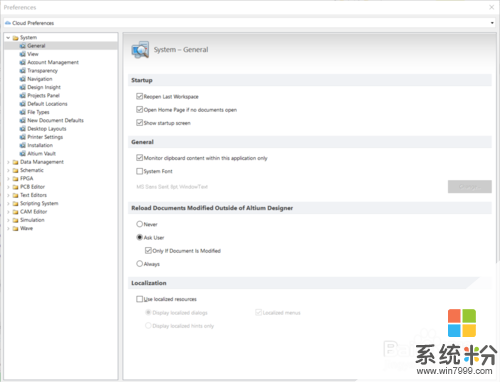Click the FPGA folder icon
500x382 pixels.
pos(15,179)
